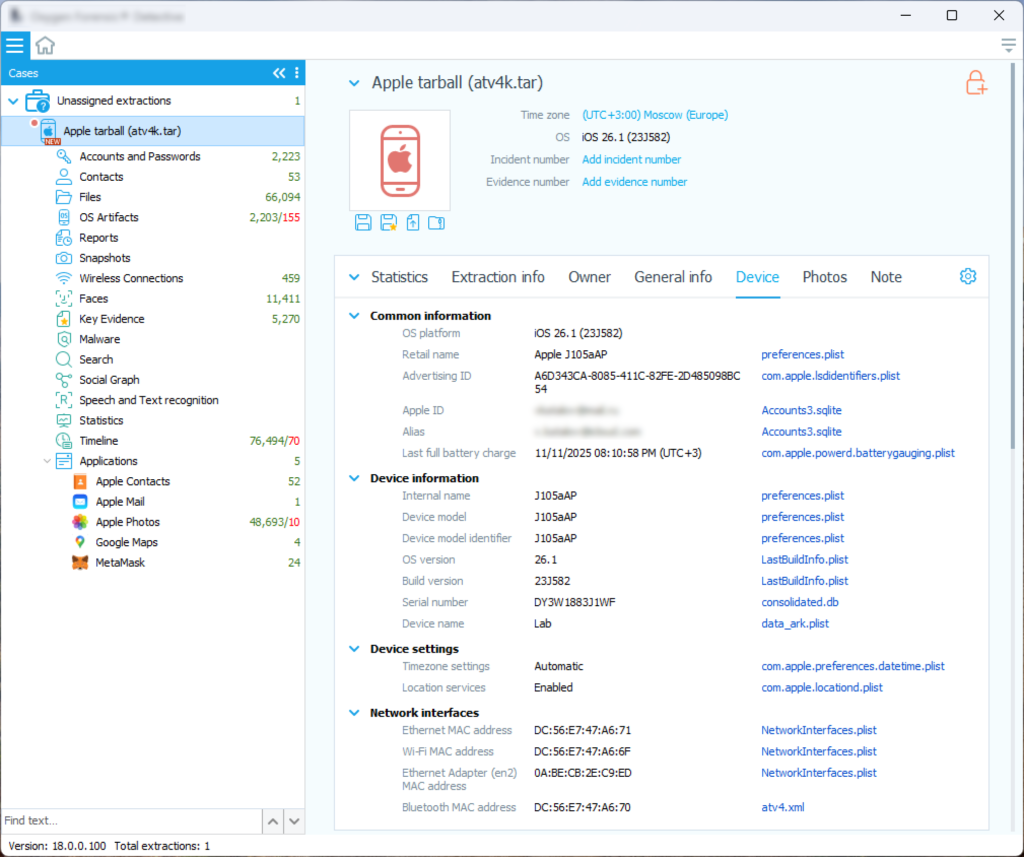Click the Find text input field

(x=130, y=821)
